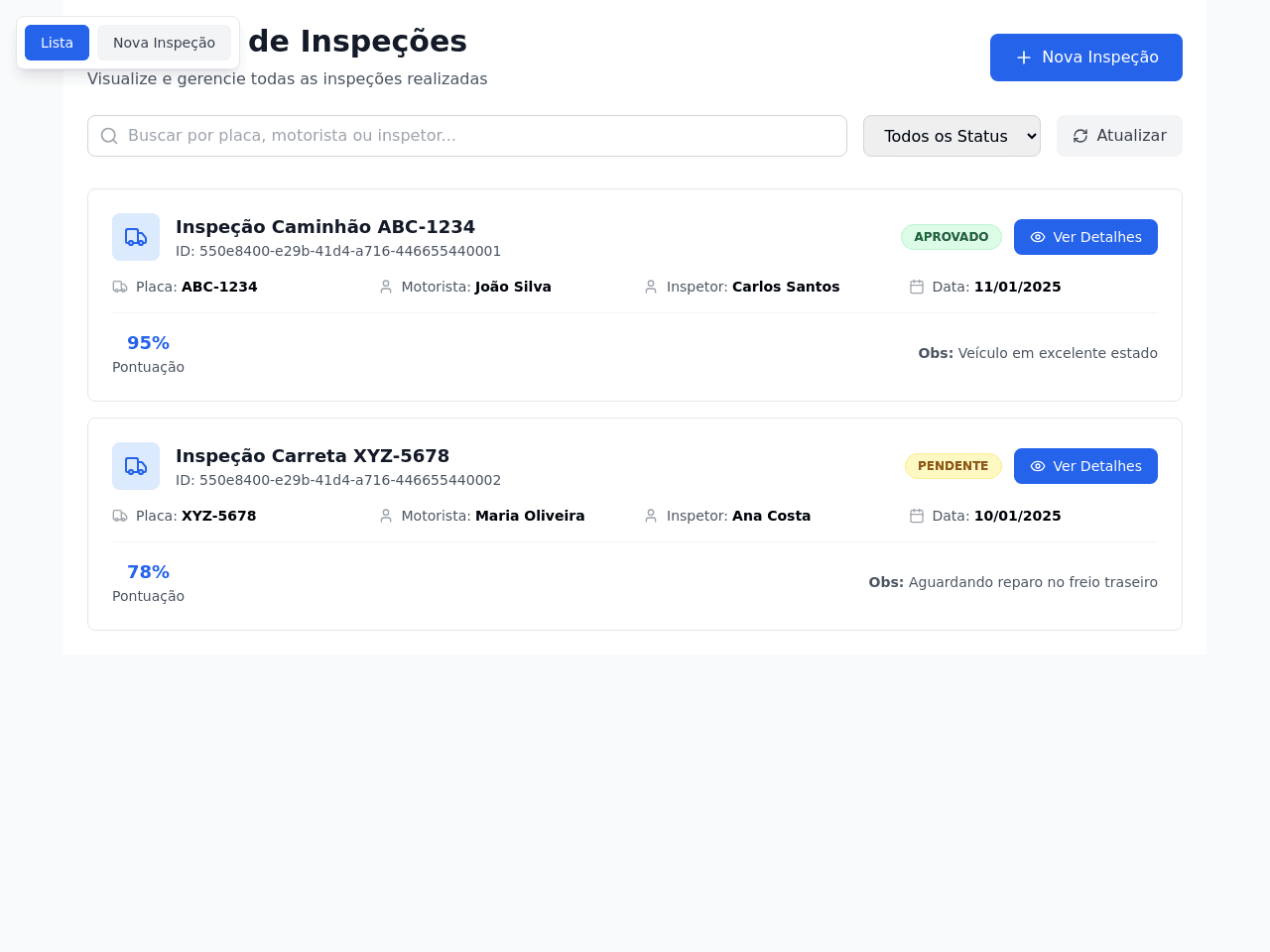Click the text Veículo em excelente estado
The height and width of the screenshot is (952, 1270).
pos(1058,353)
